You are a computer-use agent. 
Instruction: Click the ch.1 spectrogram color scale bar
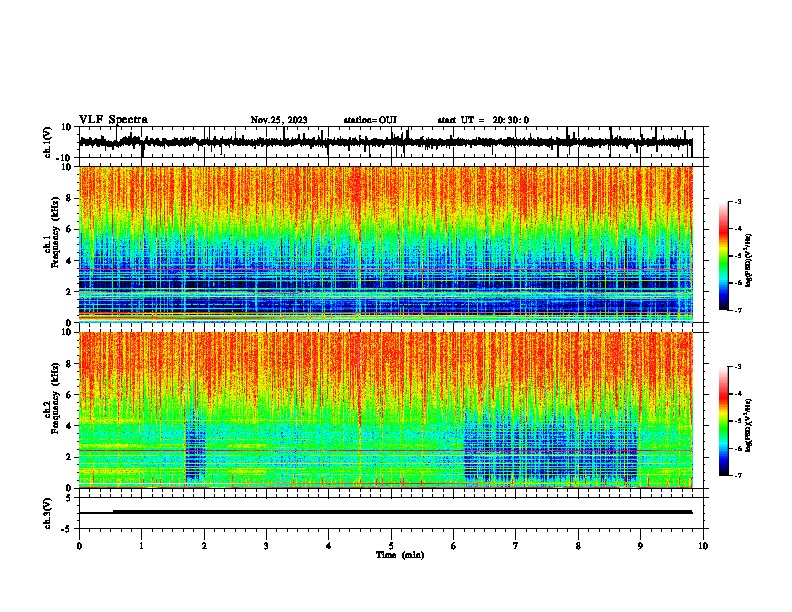click(x=723, y=256)
